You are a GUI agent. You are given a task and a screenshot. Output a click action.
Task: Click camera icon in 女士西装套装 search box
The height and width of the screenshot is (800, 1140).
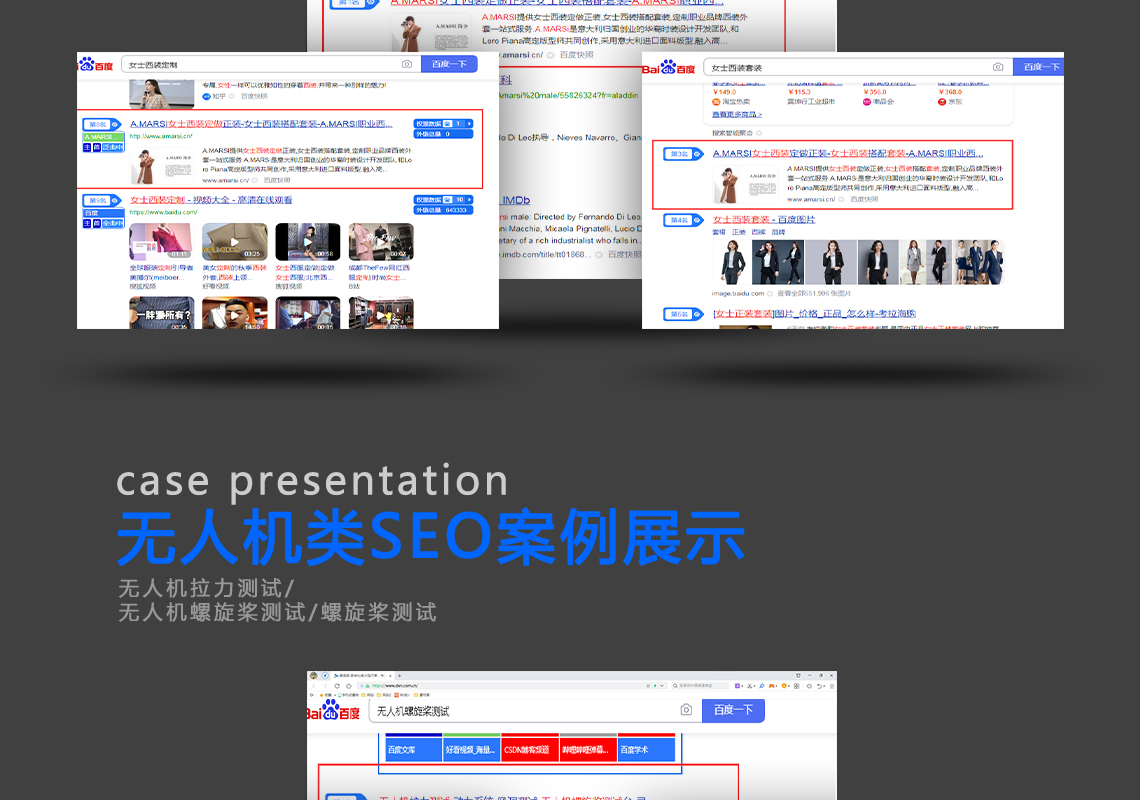[x=997, y=67]
